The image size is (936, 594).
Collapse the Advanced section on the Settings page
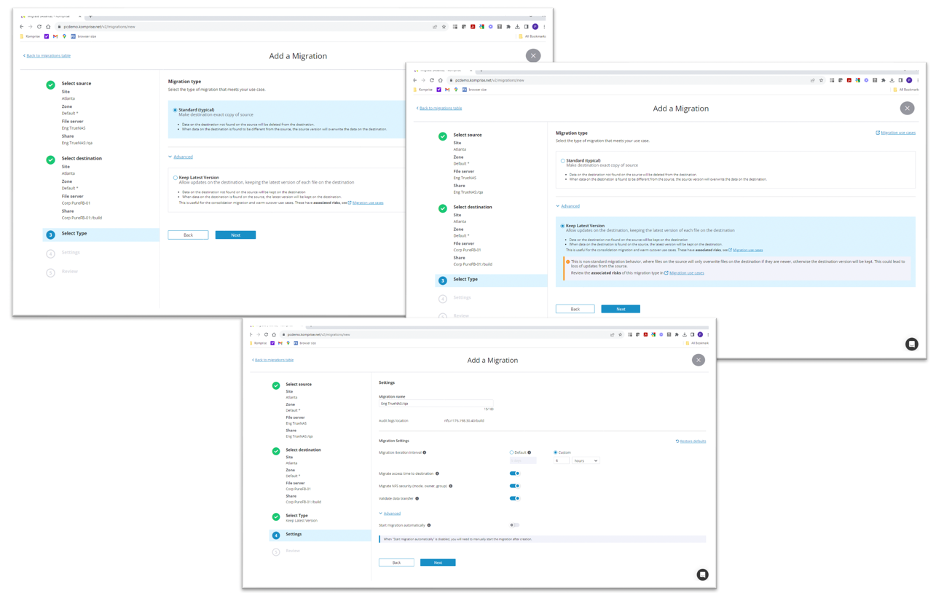391,512
